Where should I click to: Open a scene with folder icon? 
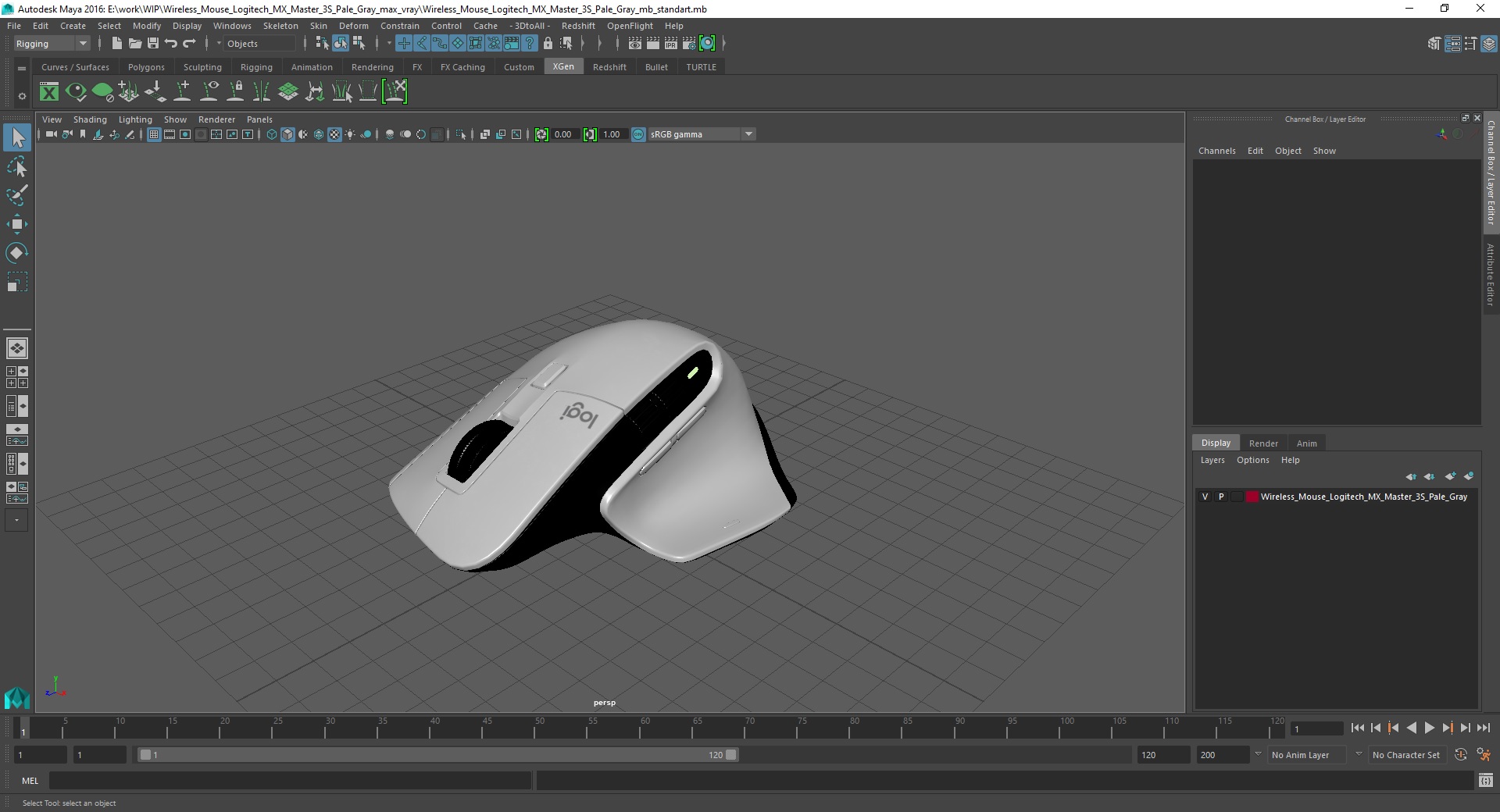135,44
